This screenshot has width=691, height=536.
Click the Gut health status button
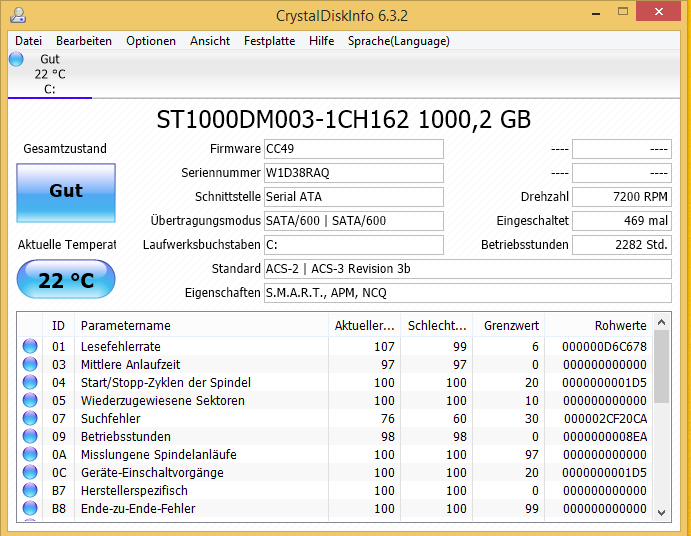(66, 193)
